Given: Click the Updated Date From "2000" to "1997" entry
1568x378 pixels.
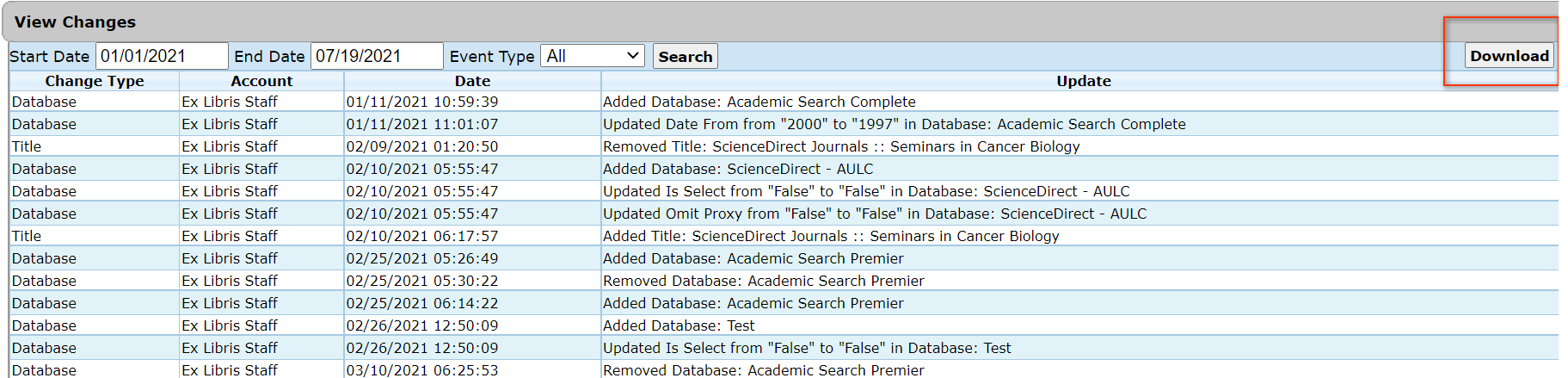Looking at the screenshot, I should (x=894, y=124).
